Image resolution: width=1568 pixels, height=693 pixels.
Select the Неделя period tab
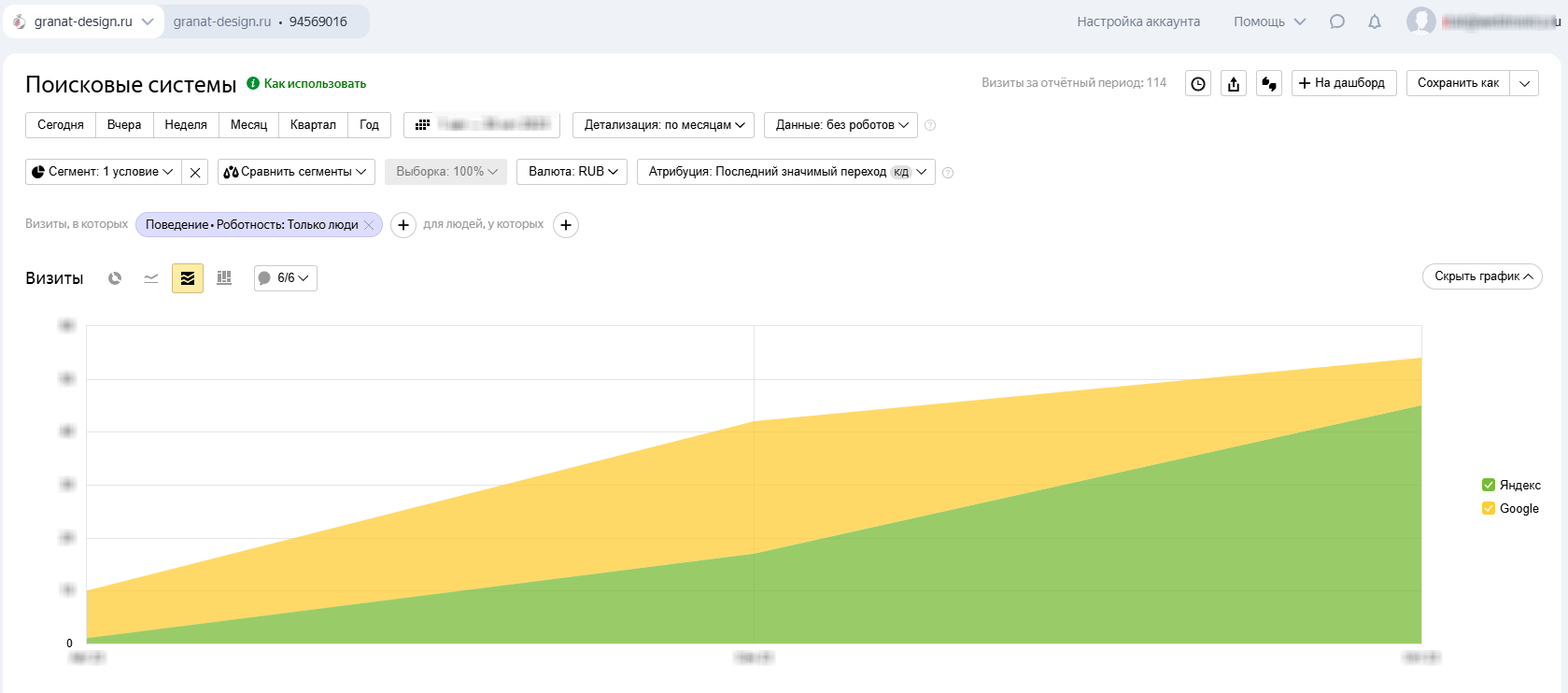tap(186, 125)
